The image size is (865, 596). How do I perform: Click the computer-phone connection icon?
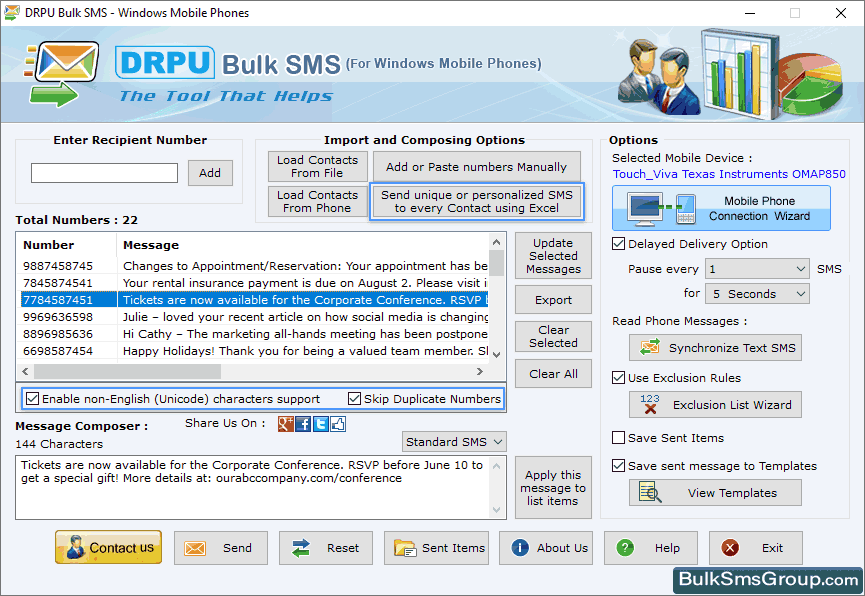[x=663, y=209]
